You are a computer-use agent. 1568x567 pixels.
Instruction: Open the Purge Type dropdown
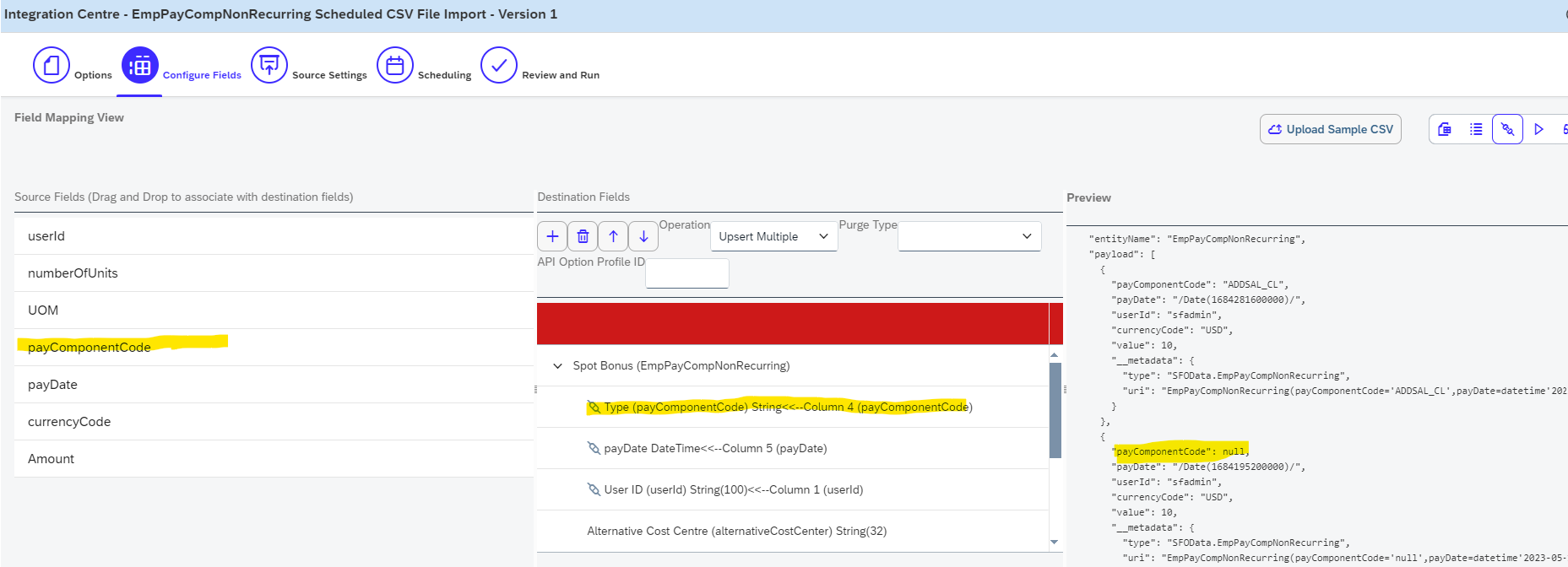point(969,236)
